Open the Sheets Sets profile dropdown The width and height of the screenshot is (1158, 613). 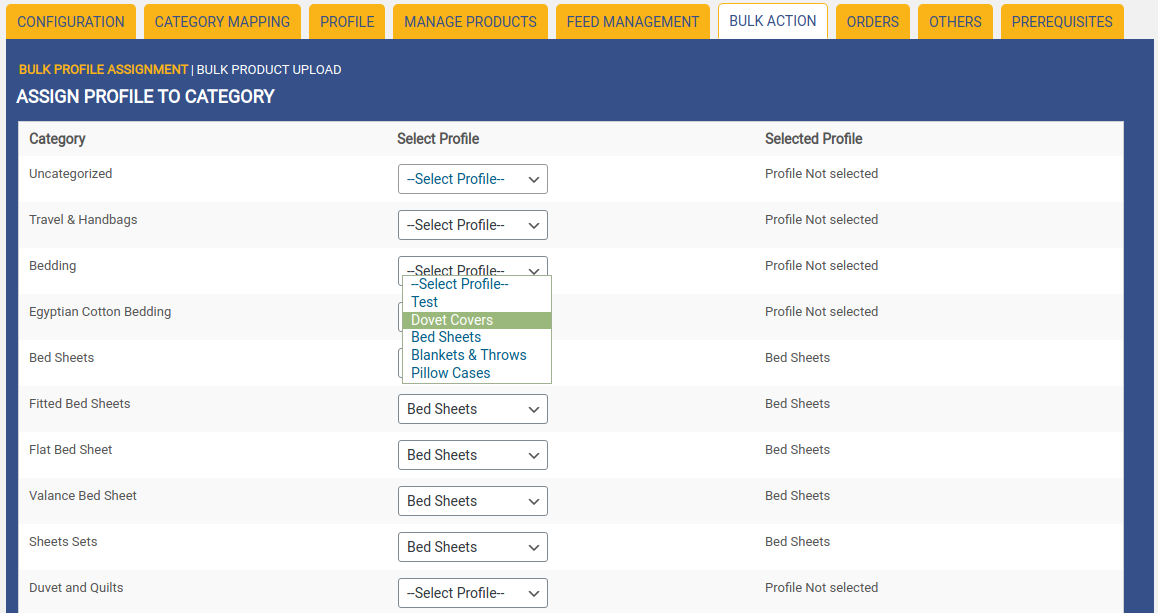472,547
